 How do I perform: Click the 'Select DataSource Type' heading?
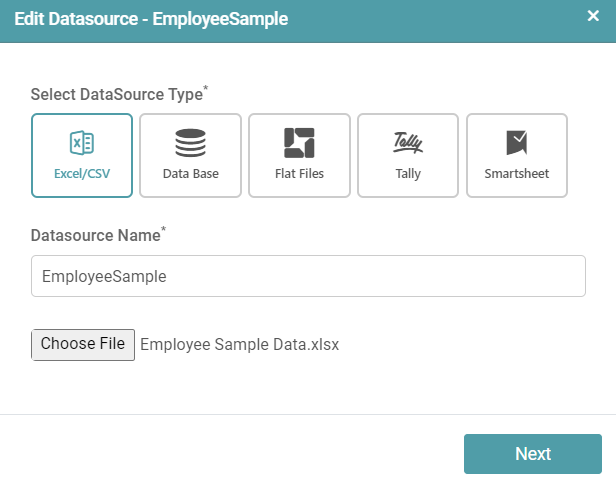click(x=115, y=95)
